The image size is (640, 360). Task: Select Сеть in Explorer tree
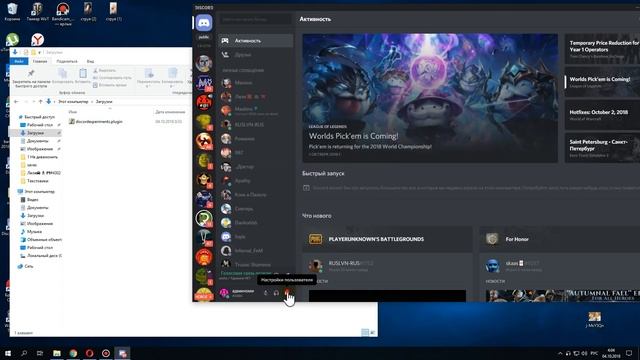pyautogui.click(x=29, y=266)
